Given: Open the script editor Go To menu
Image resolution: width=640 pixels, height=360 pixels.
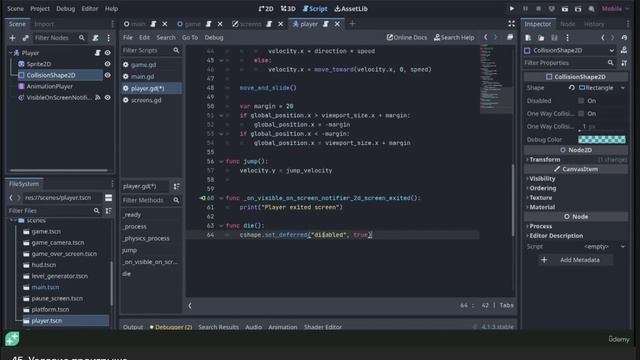Looking at the screenshot, I should pos(190,38).
